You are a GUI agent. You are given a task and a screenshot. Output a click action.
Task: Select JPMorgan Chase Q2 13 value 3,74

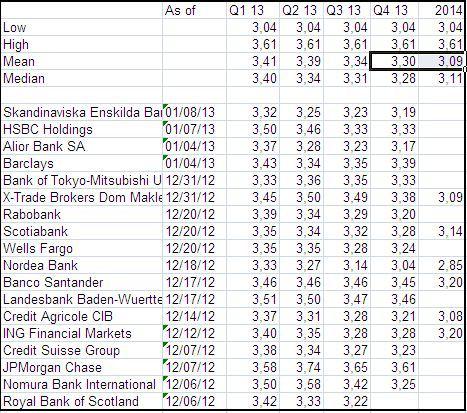click(301, 367)
